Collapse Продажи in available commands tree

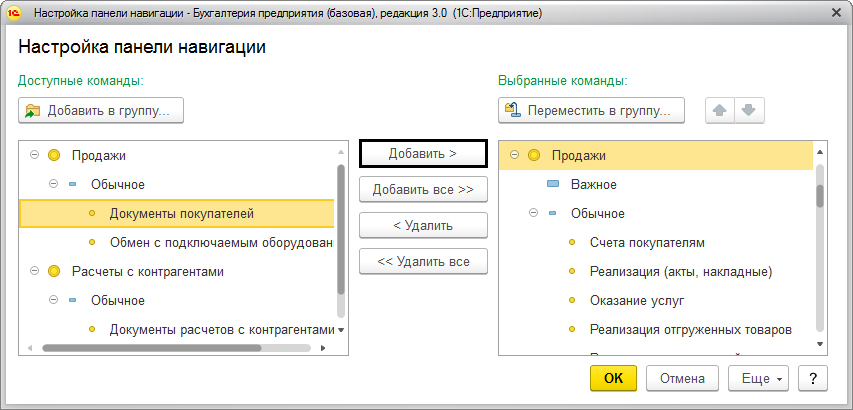[x=34, y=155]
